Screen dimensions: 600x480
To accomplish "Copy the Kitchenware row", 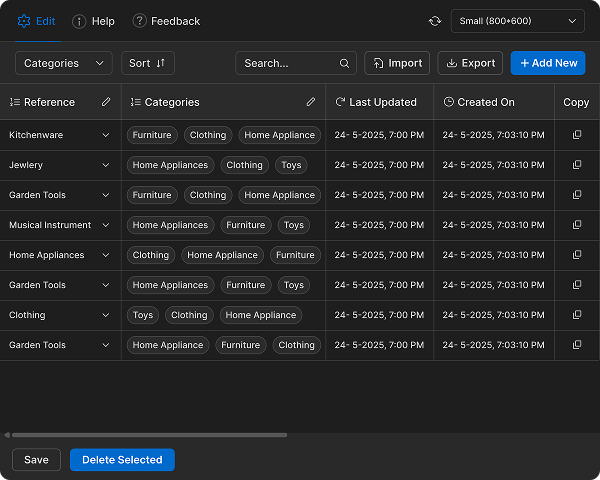I will point(577,135).
